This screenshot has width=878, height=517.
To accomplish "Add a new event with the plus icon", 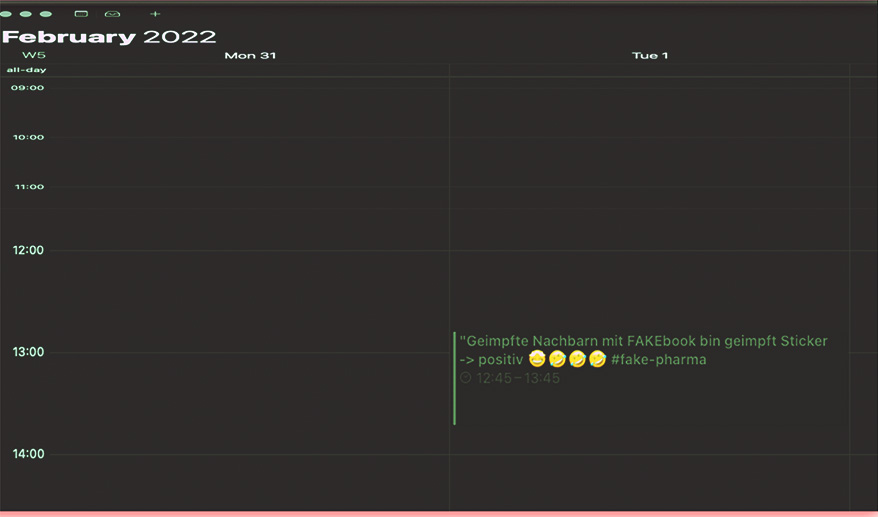I will (x=155, y=13).
